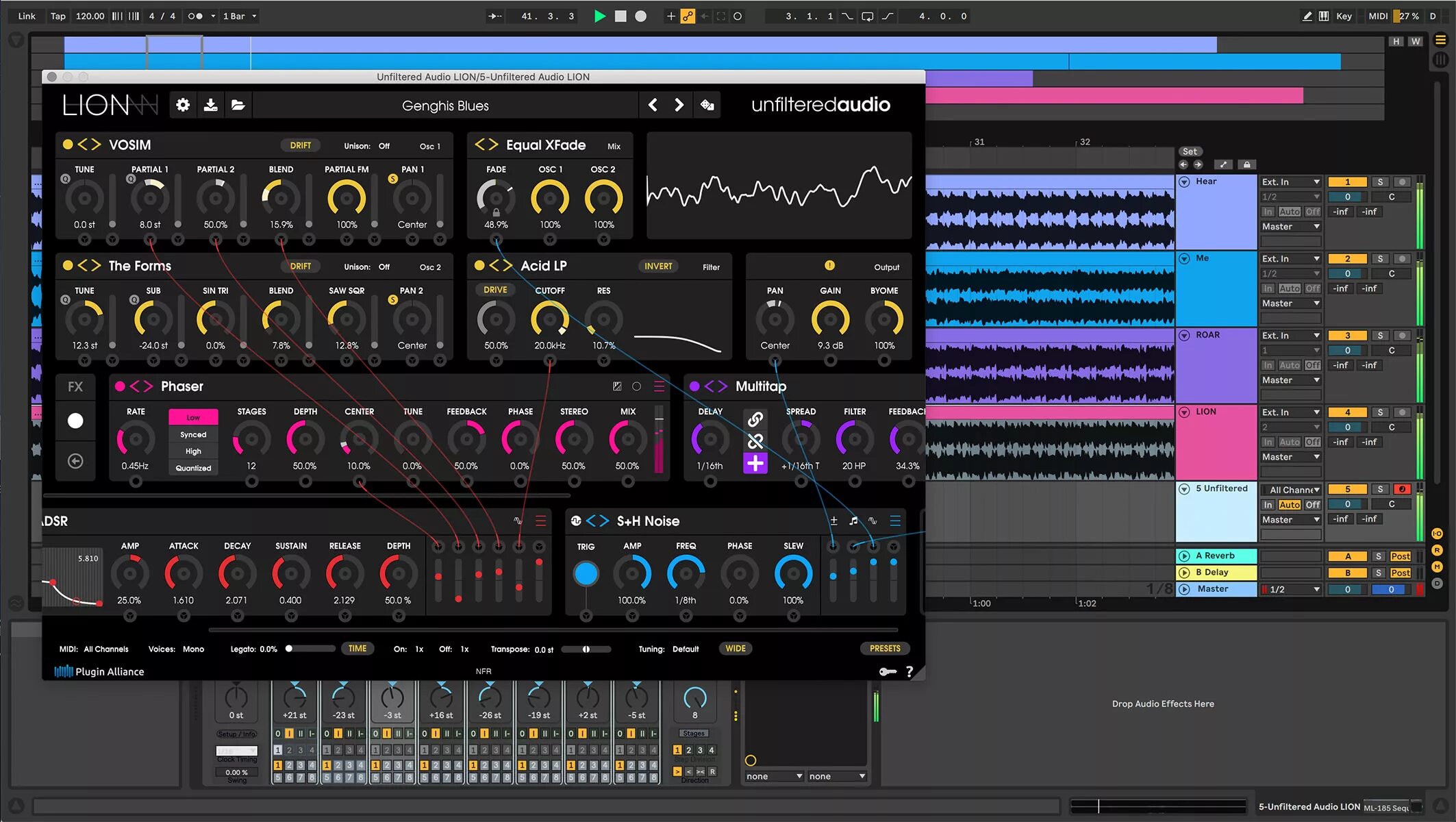Select Low phaser rate mode
The width and height of the screenshot is (1456, 822).
pos(193,417)
